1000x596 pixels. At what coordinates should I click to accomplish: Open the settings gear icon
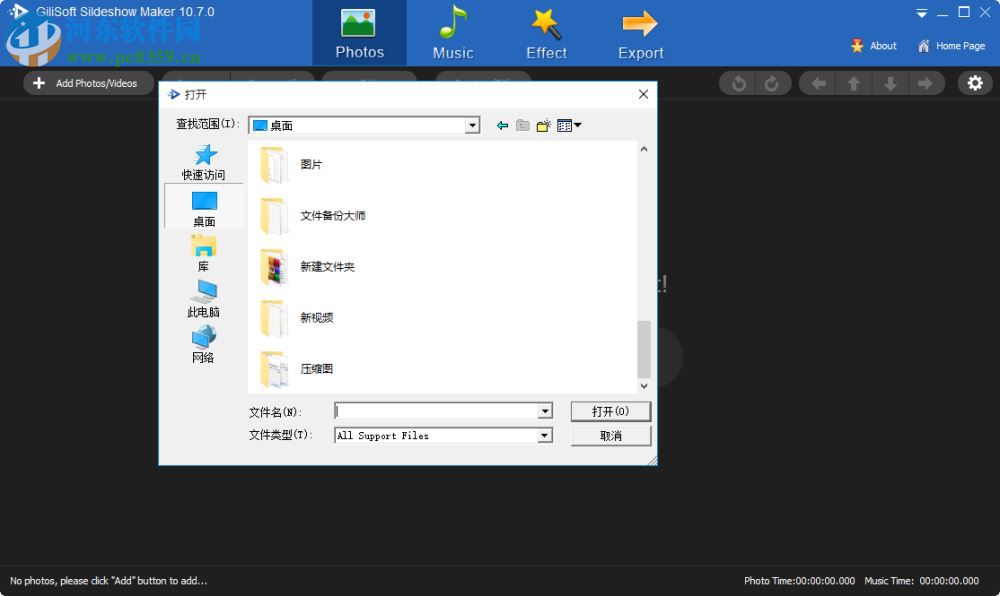pos(975,83)
